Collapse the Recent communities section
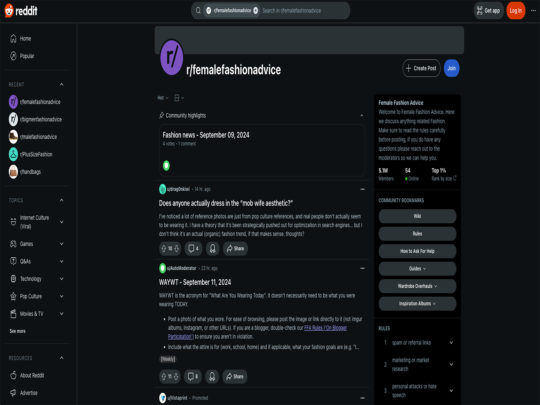 point(61,84)
